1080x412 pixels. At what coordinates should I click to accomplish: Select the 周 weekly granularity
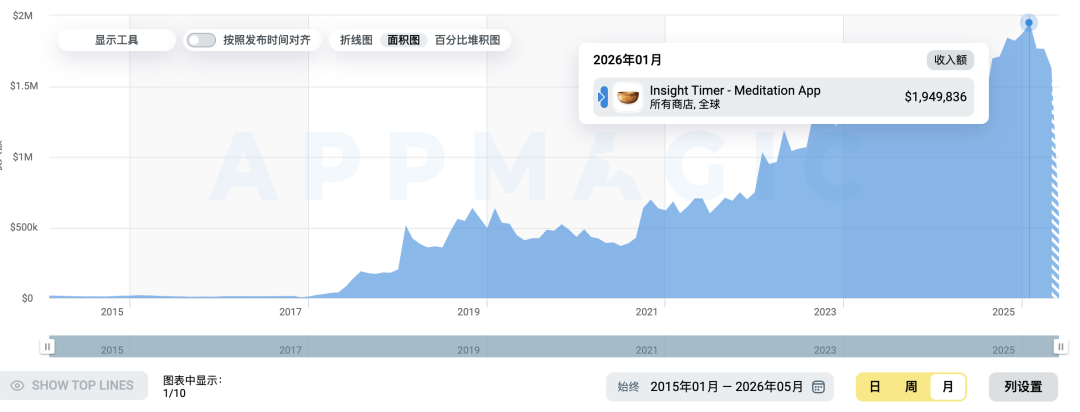coord(911,387)
